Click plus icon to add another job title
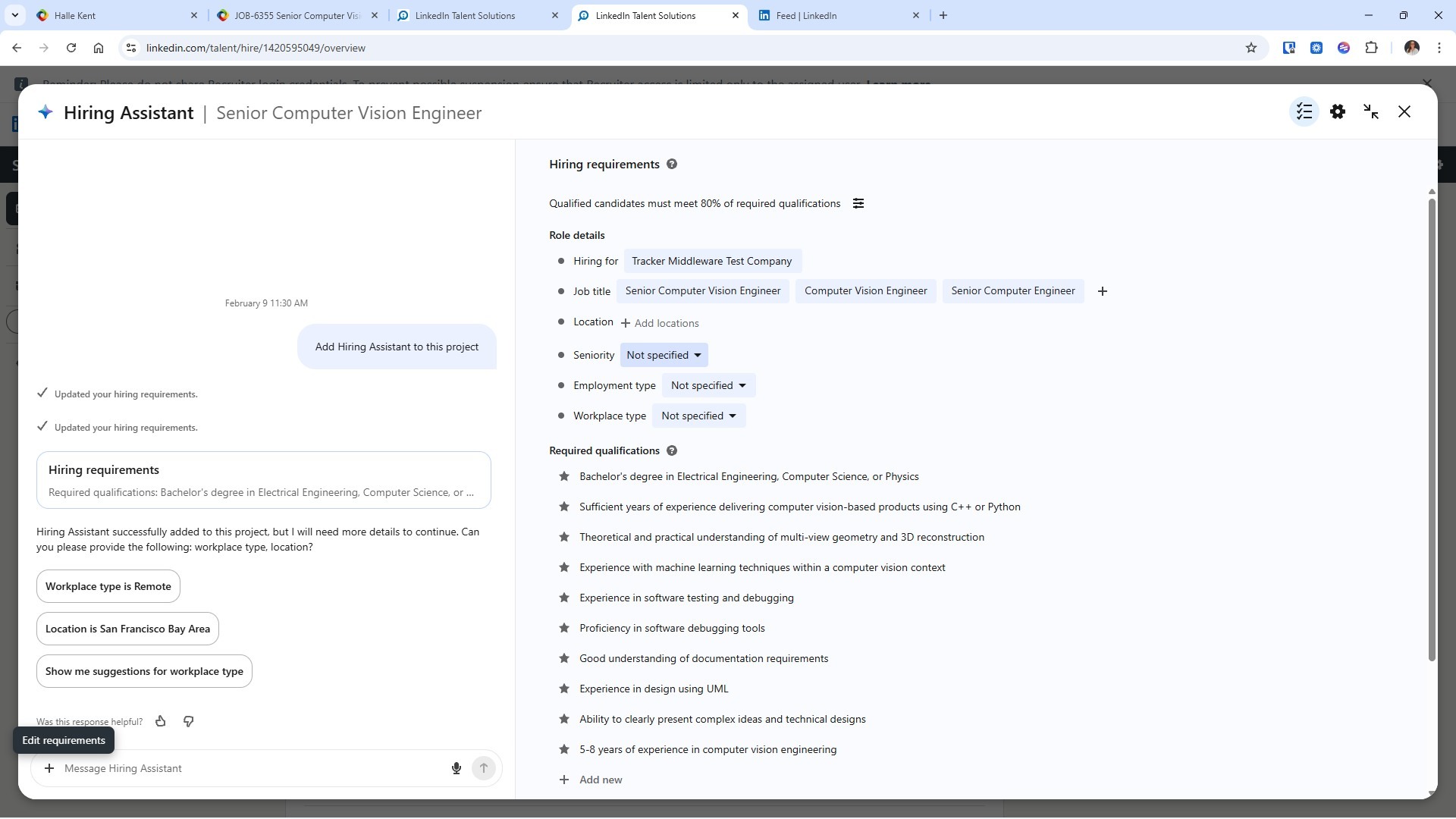The image size is (1456, 819). [x=1103, y=291]
